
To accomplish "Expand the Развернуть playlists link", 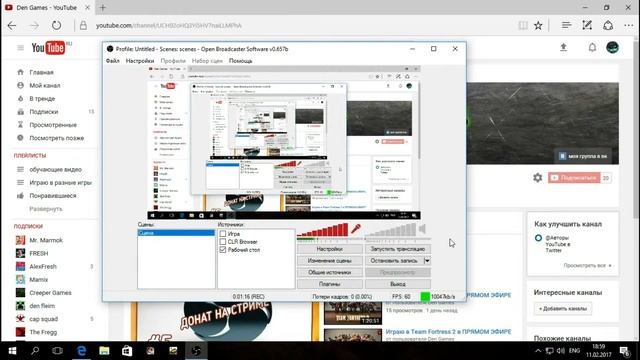I will [46, 209].
